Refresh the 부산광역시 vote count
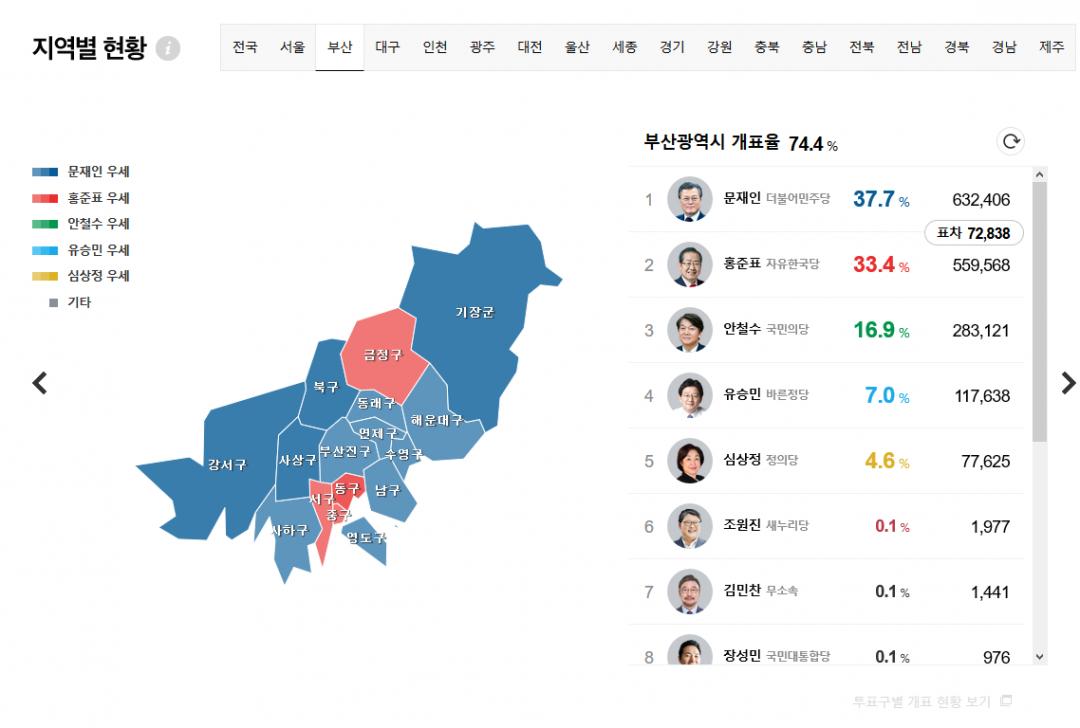The width and height of the screenshot is (1080, 728). [x=1011, y=142]
